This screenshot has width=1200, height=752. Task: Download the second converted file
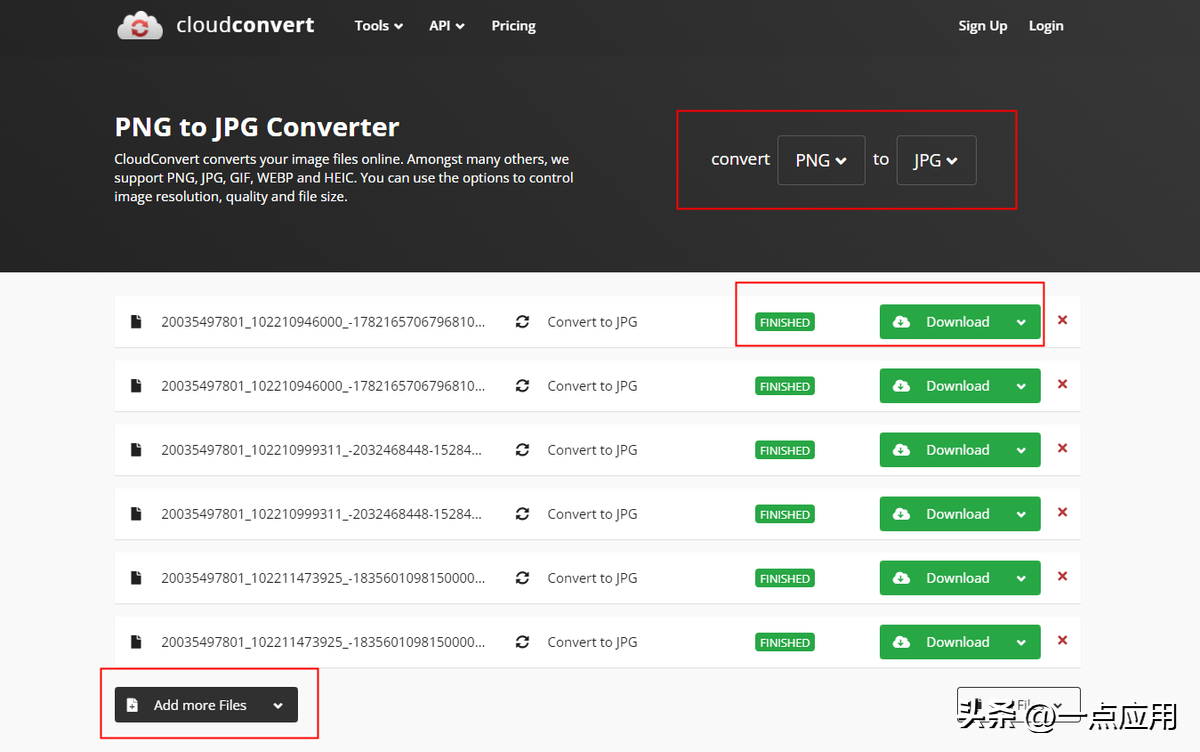tap(943, 386)
